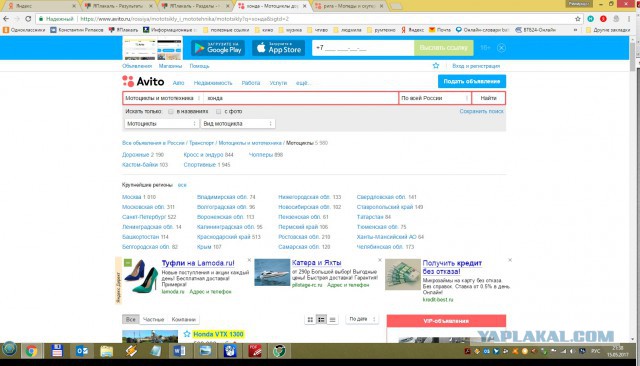Viewport: 640px width, 366px height.
Task: Close the Яндекс browser tab
Action: (74, 6)
